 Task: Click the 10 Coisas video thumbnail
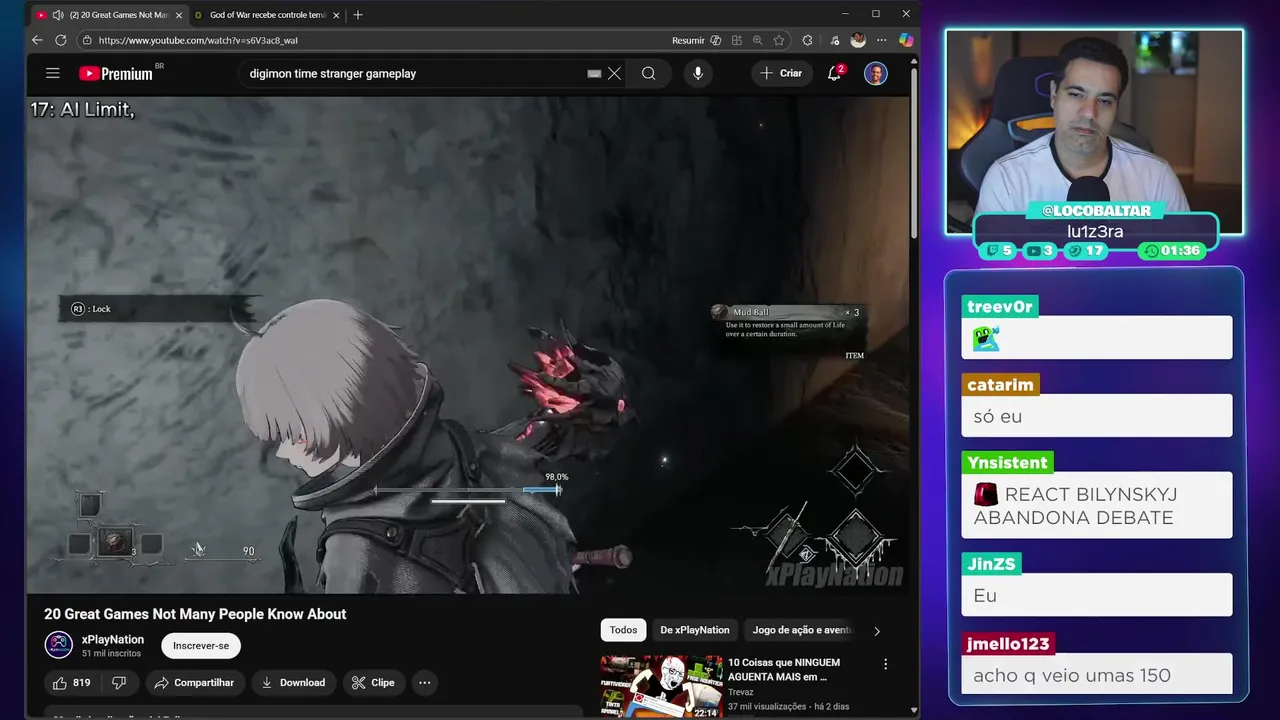661,686
